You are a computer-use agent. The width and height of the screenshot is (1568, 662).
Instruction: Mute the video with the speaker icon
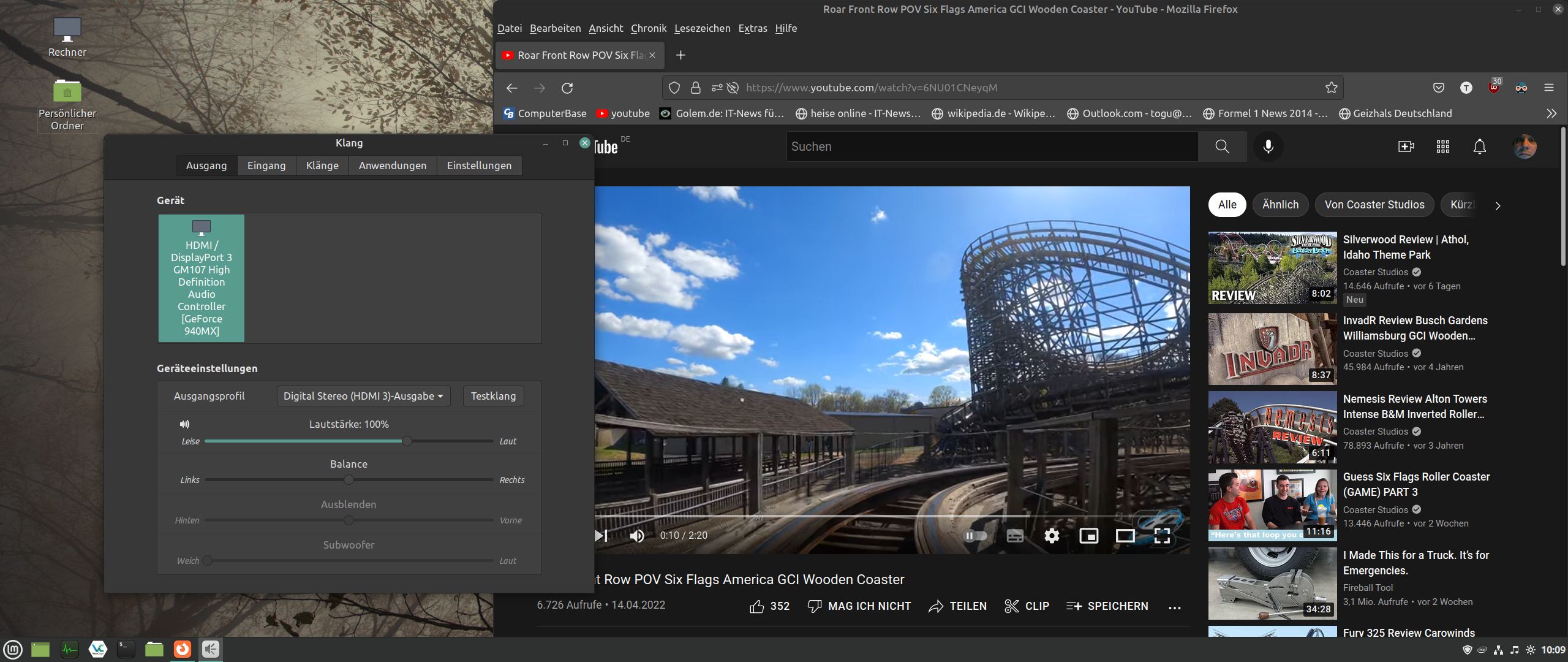(637, 536)
